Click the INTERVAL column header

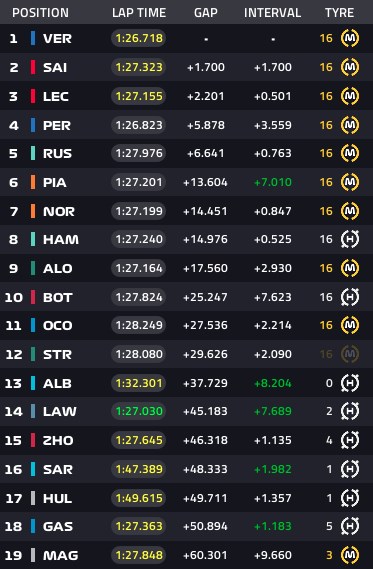(272, 13)
